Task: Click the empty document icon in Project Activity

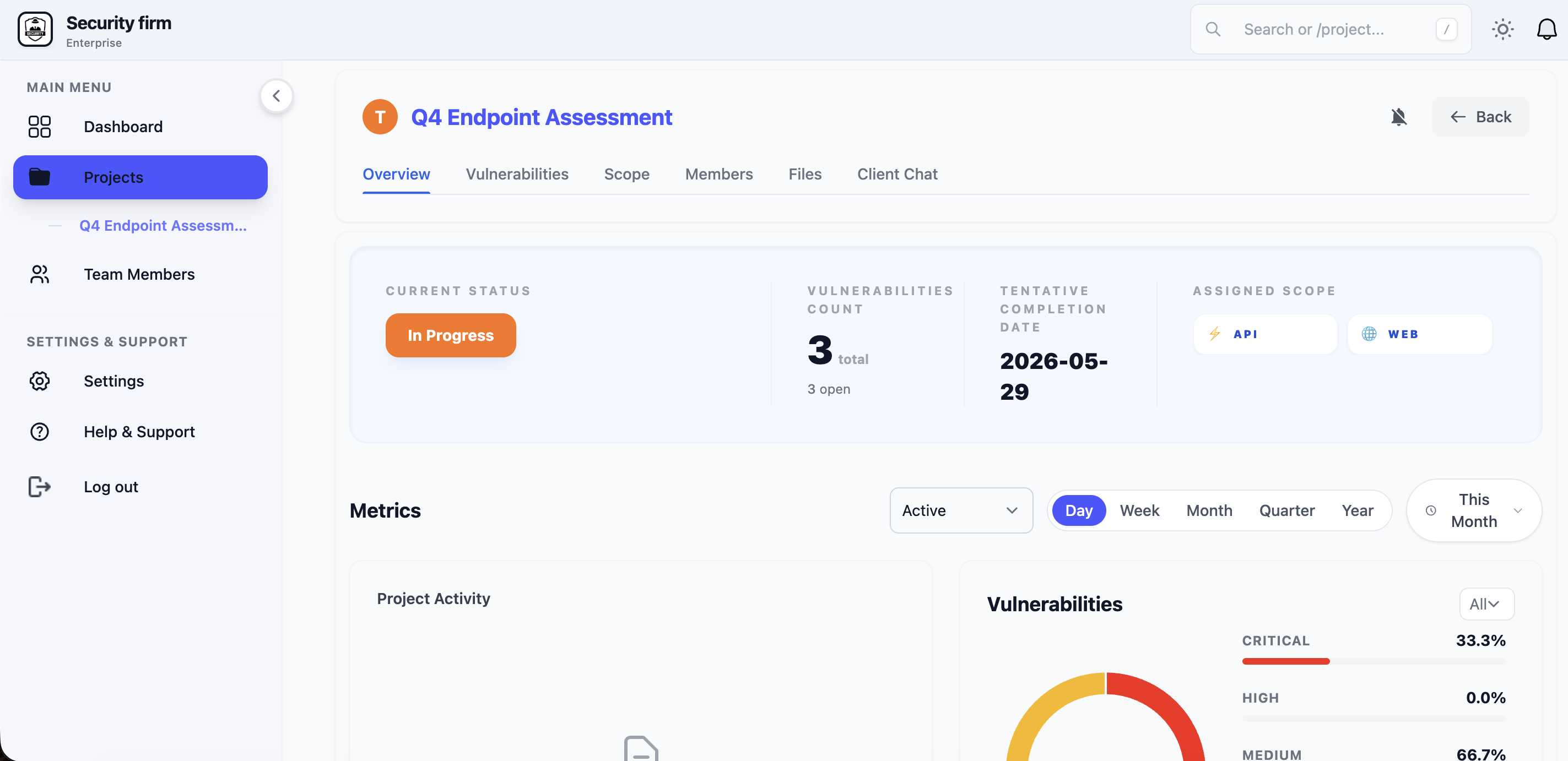Action: click(x=640, y=748)
